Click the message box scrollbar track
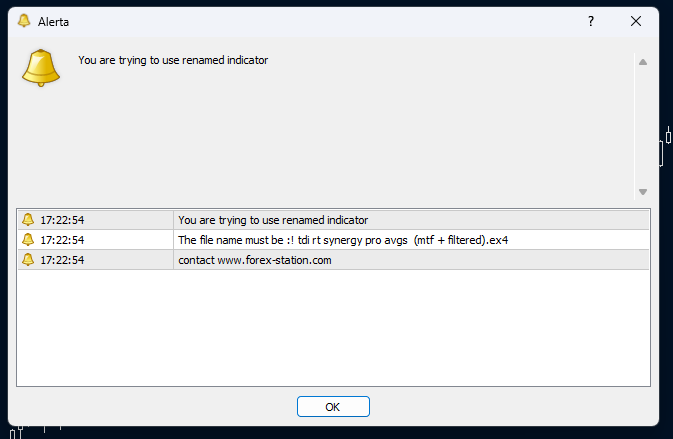The width and height of the screenshot is (673, 439). (643, 126)
